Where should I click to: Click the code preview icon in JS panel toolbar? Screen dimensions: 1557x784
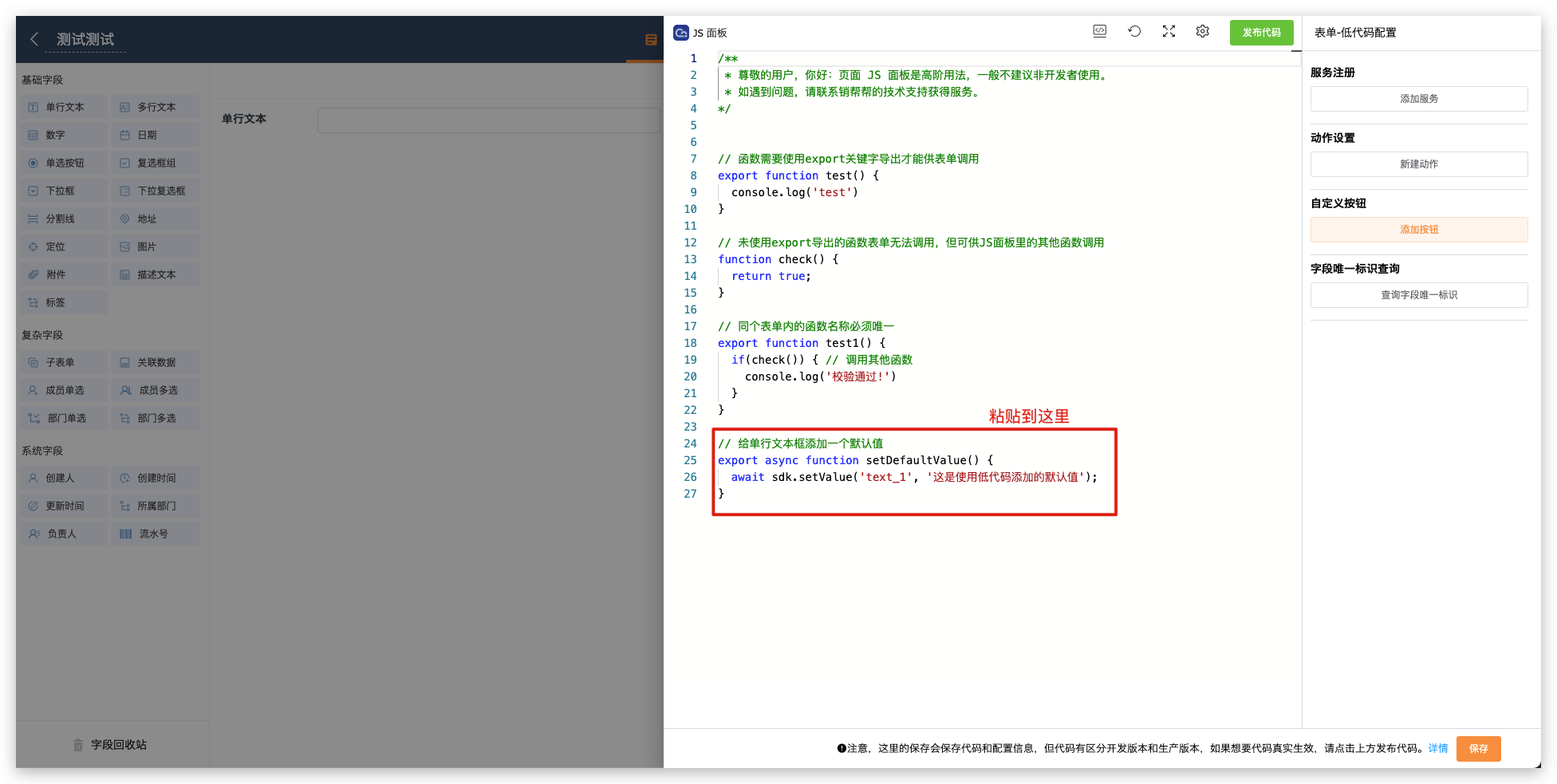click(x=1099, y=31)
